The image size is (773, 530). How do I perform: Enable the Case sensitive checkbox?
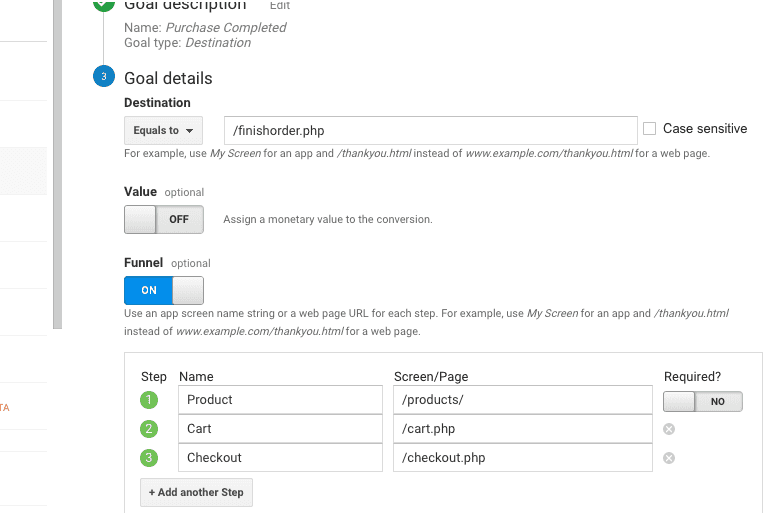(x=650, y=129)
